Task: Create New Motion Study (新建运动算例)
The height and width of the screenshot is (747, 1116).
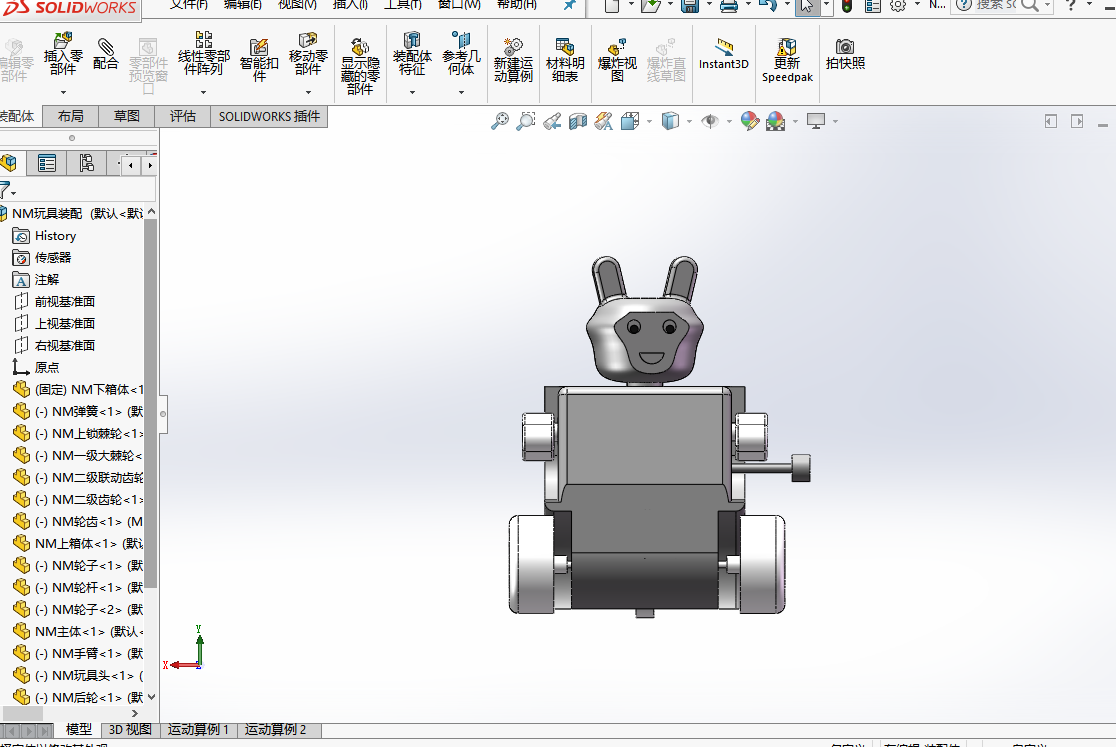Action: point(513,60)
